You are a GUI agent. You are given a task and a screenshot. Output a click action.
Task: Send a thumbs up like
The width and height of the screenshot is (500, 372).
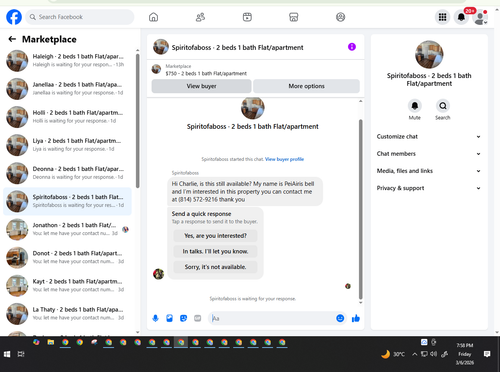356,318
